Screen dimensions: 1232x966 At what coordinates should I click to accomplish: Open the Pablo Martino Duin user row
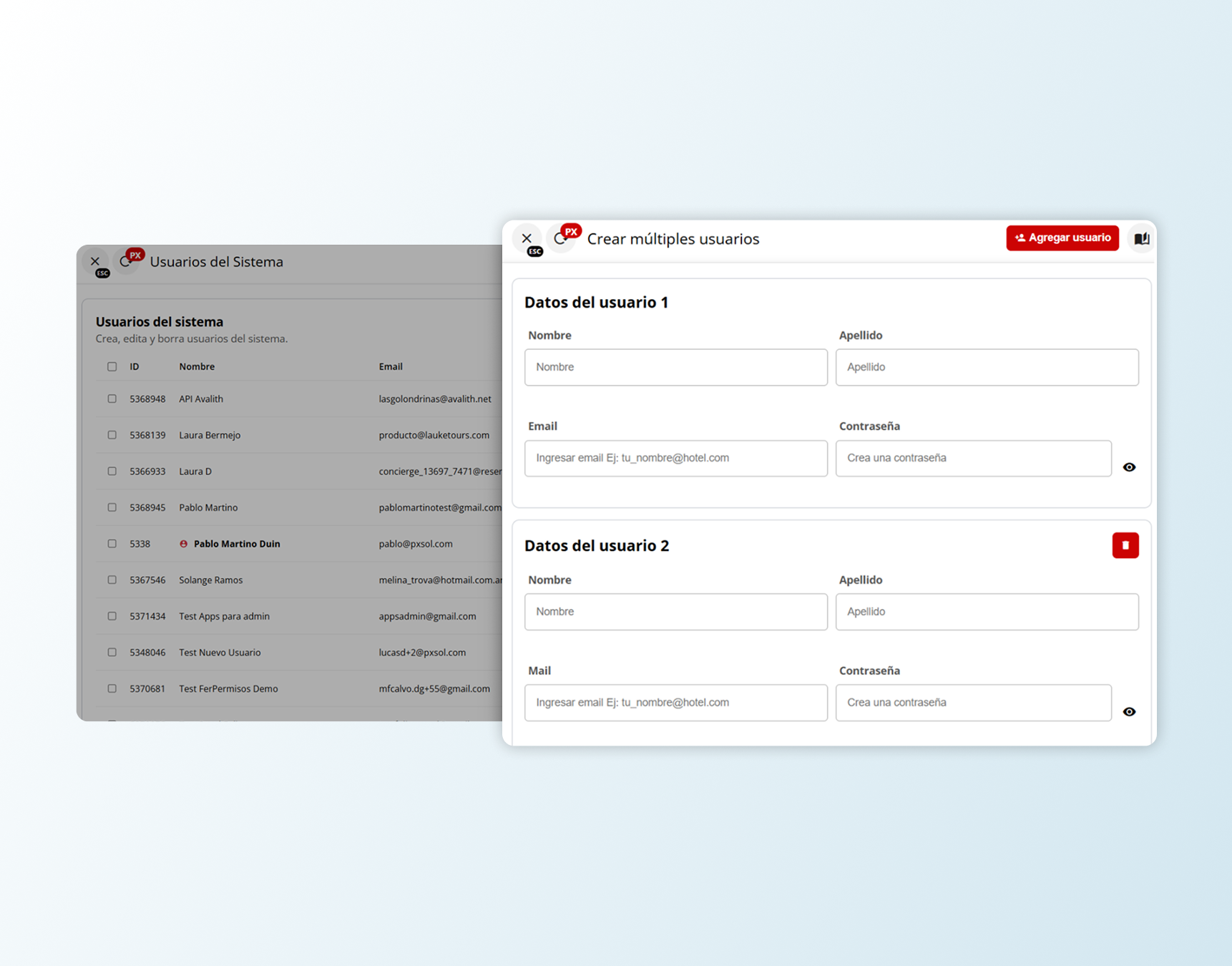tap(237, 544)
